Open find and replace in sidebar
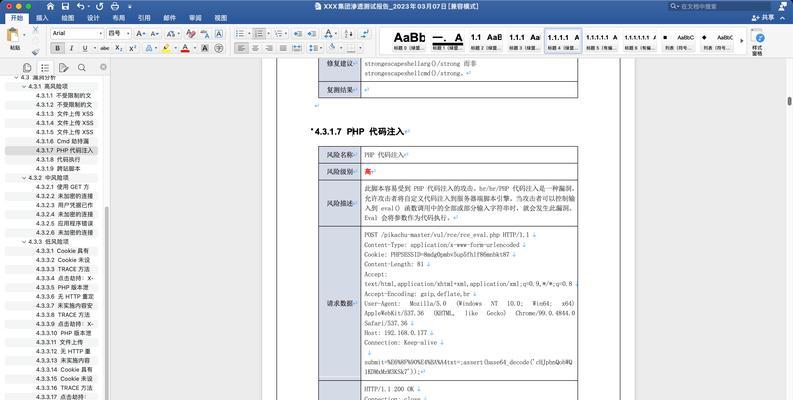This screenshot has width=793, height=400. click(x=81, y=67)
